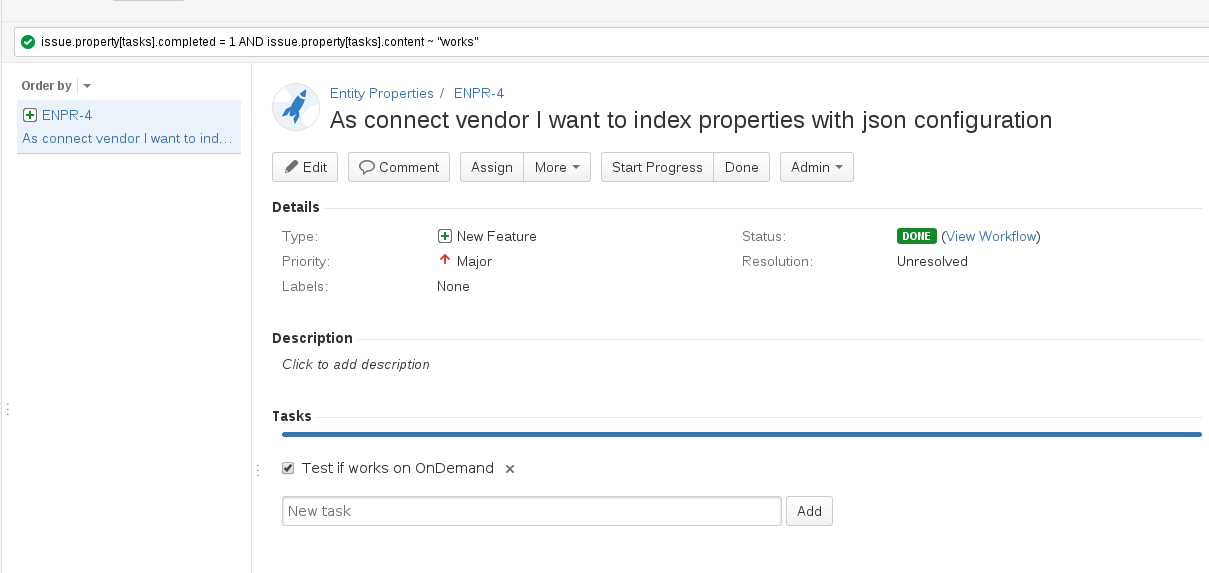1209x573 pixels.
Task: Click the Entity Properties rocket project avatar
Action: click(296, 107)
